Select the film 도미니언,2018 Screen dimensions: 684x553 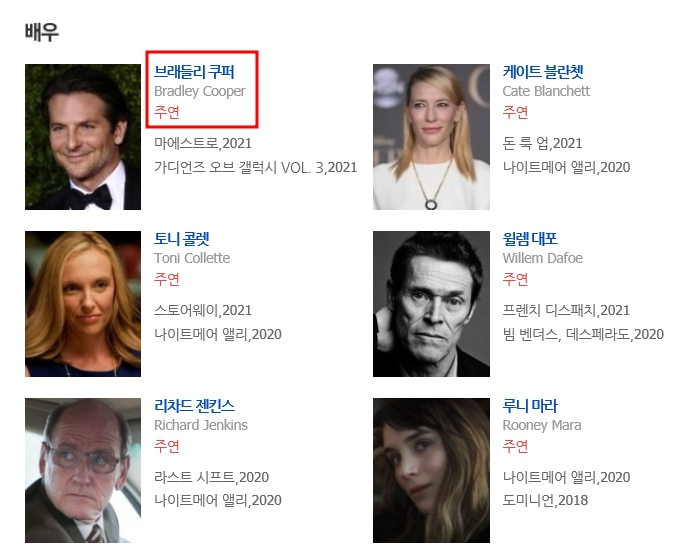coord(545,500)
